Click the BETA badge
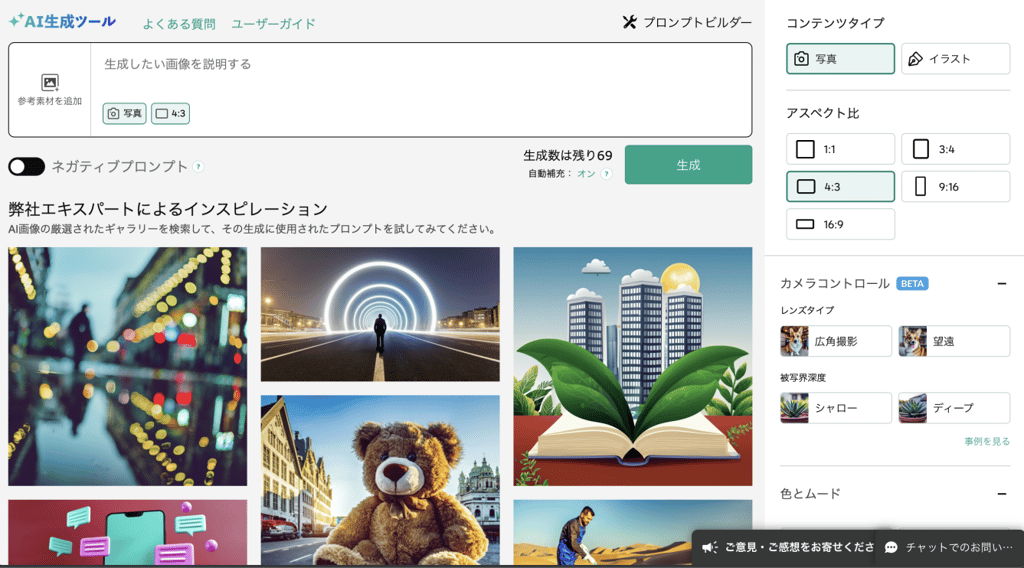 tap(912, 283)
